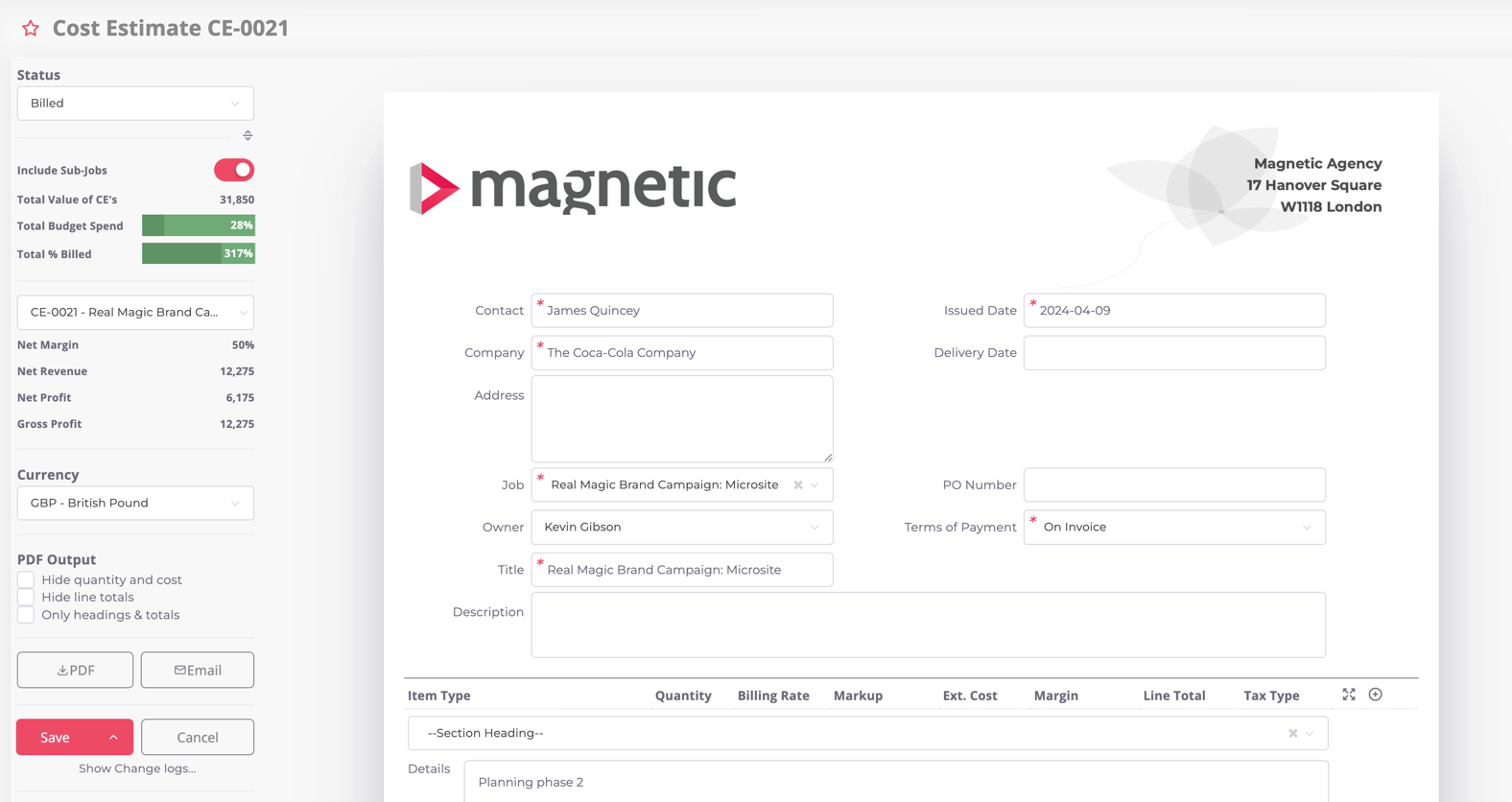The width and height of the screenshot is (1512, 802).
Task: Check Hide line totals option
Action: (x=26, y=598)
